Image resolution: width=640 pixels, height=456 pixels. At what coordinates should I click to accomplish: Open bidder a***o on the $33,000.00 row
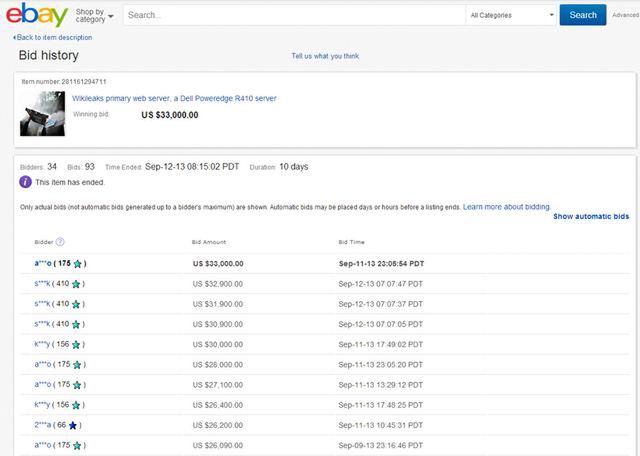click(43, 263)
